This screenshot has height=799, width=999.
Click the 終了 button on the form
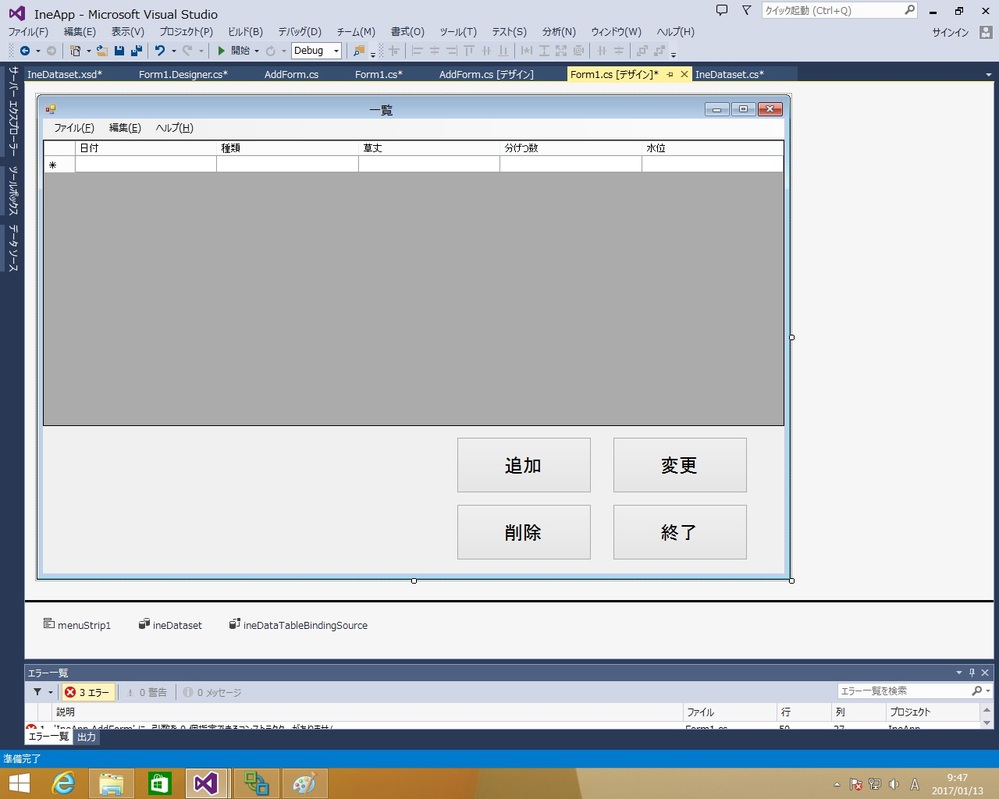(x=680, y=531)
